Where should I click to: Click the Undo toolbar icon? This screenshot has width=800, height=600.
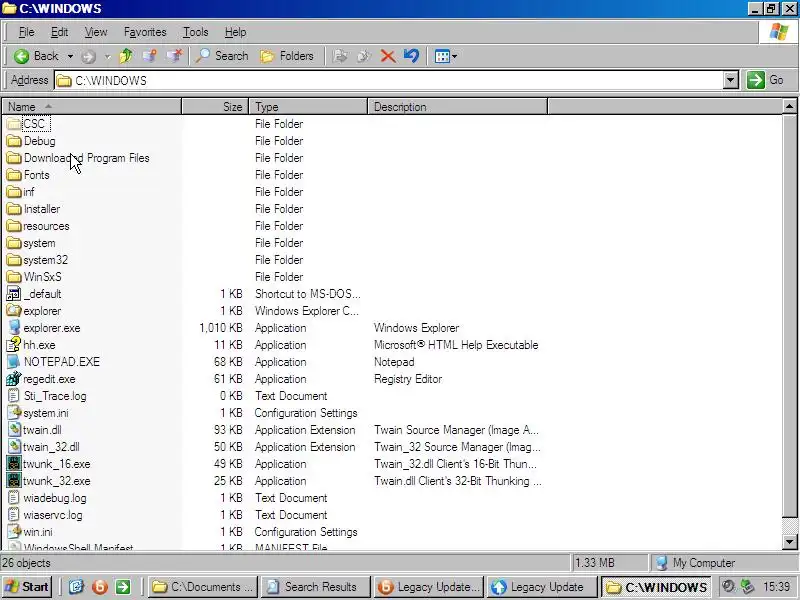[x=411, y=56]
